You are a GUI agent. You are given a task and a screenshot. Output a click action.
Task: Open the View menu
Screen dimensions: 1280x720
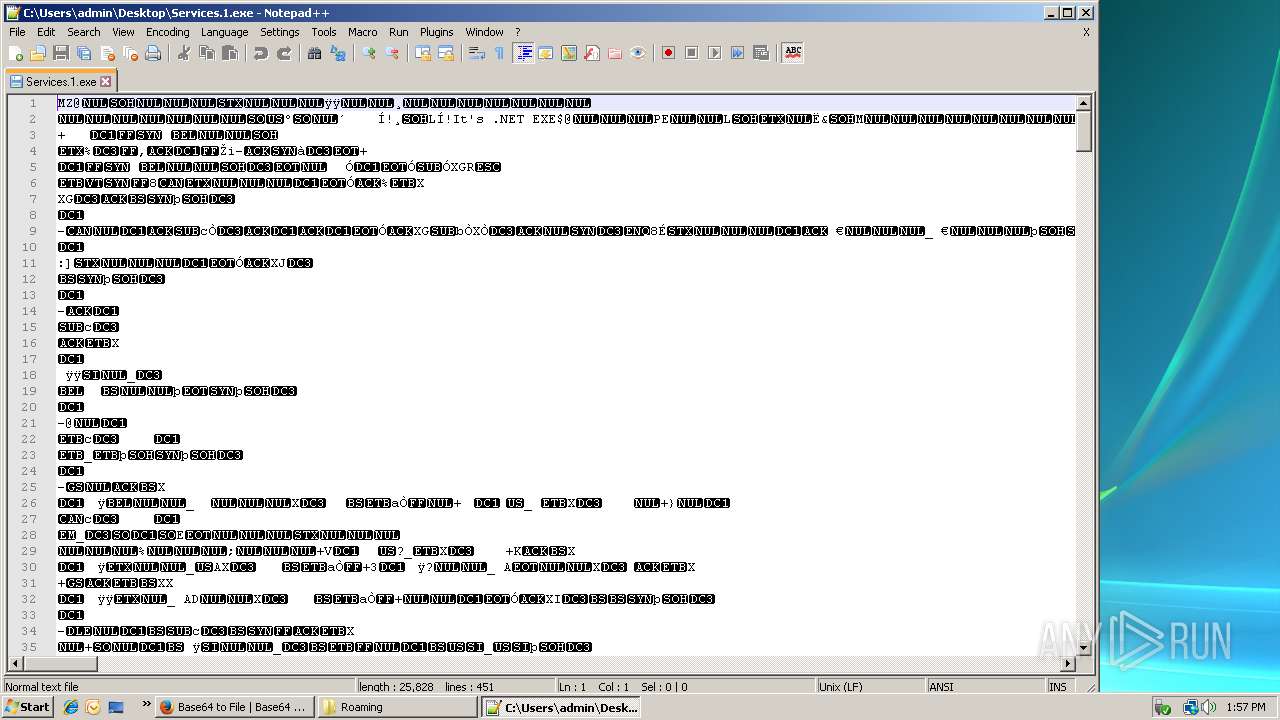click(x=123, y=32)
